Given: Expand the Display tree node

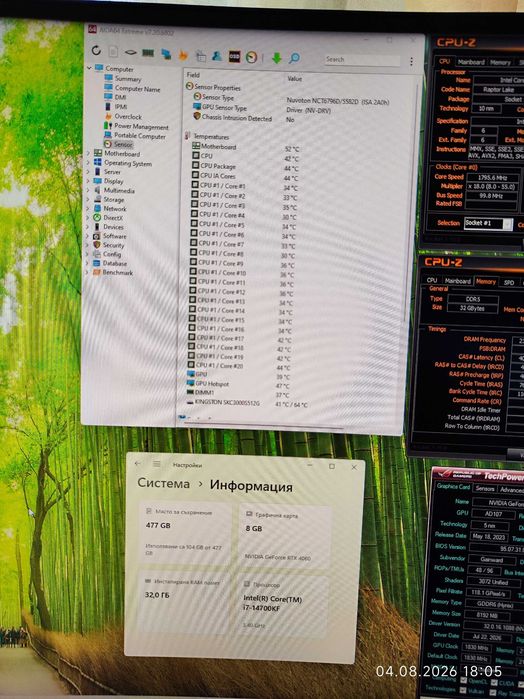Looking at the screenshot, I should (x=88, y=181).
